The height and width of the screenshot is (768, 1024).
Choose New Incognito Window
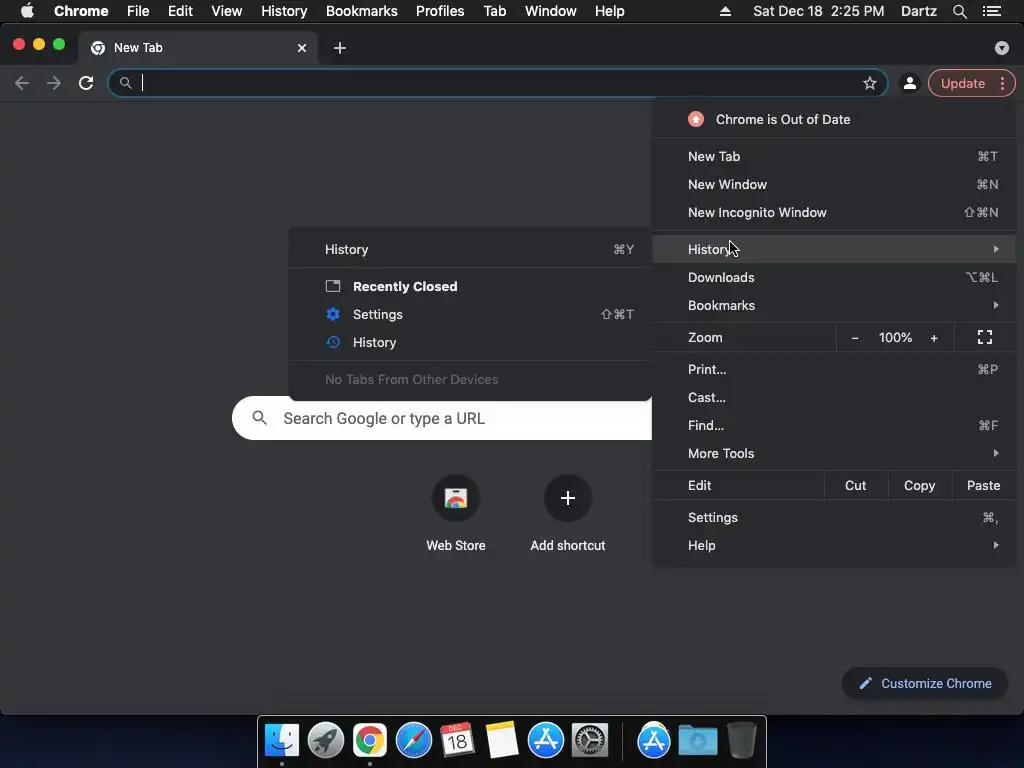tap(834, 212)
